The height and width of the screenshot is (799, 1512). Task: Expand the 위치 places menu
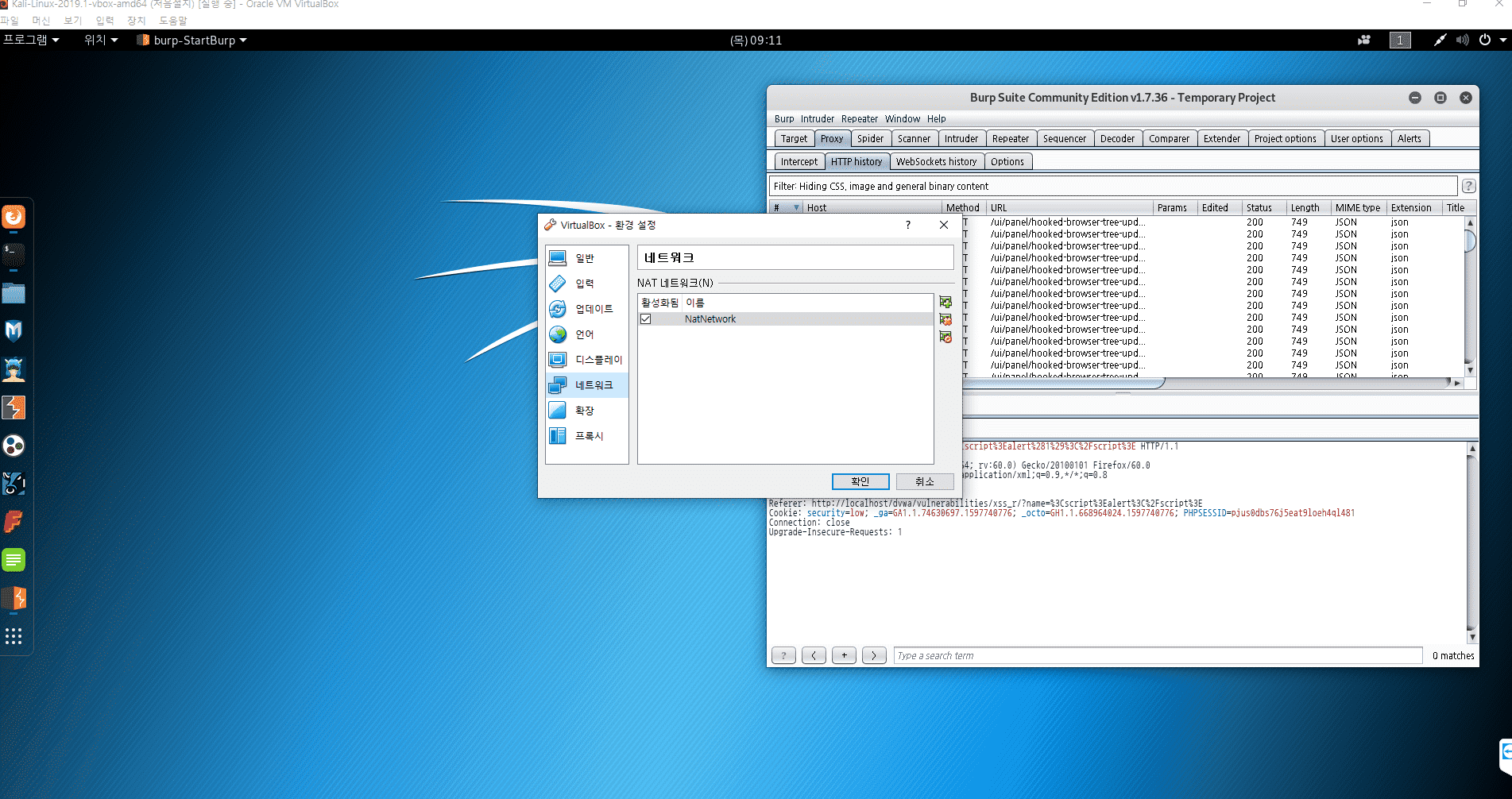tap(101, 40)
